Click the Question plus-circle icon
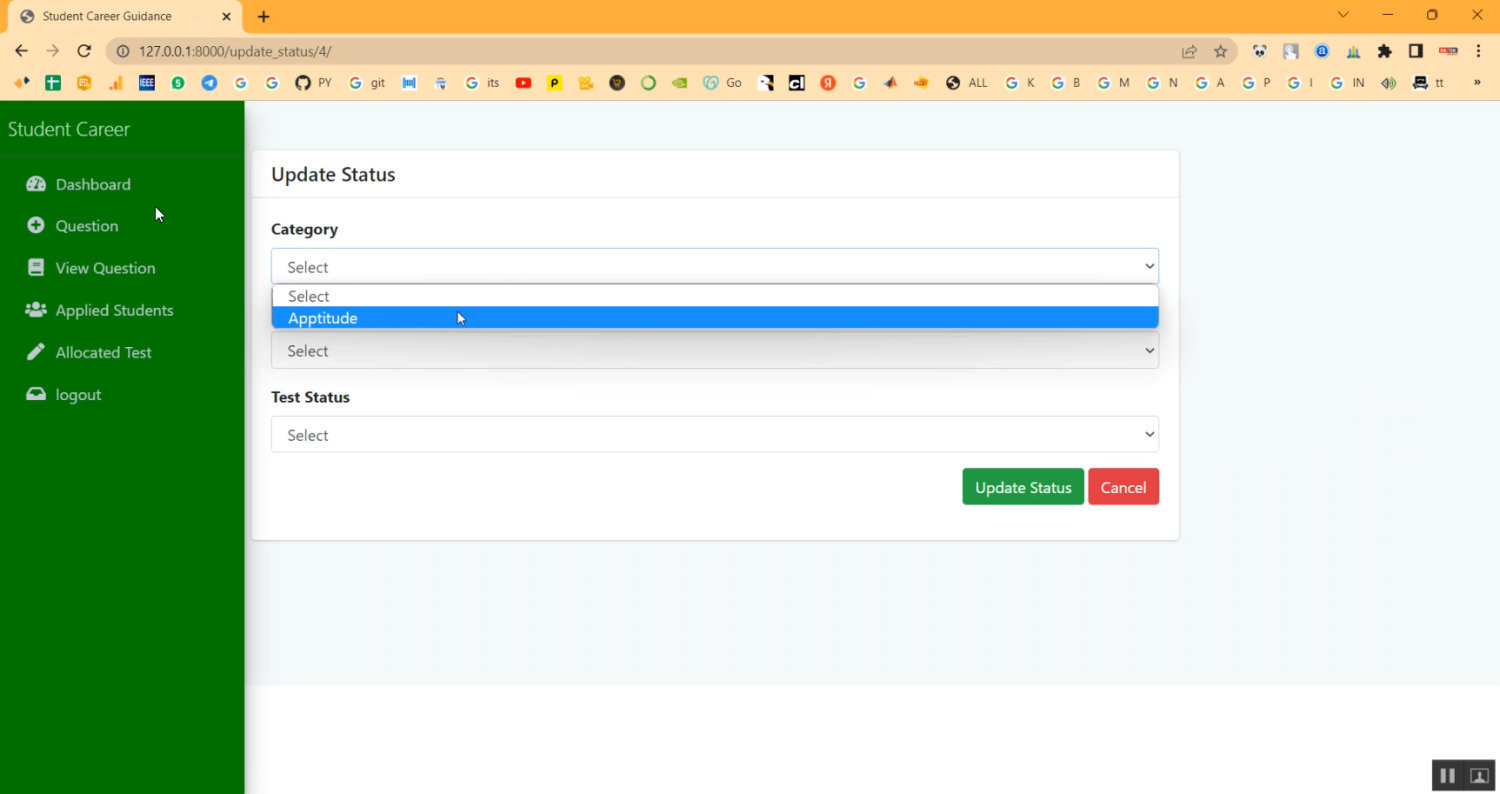Image resolution: width=1500 pixels, height=794 pixels. 36,226
